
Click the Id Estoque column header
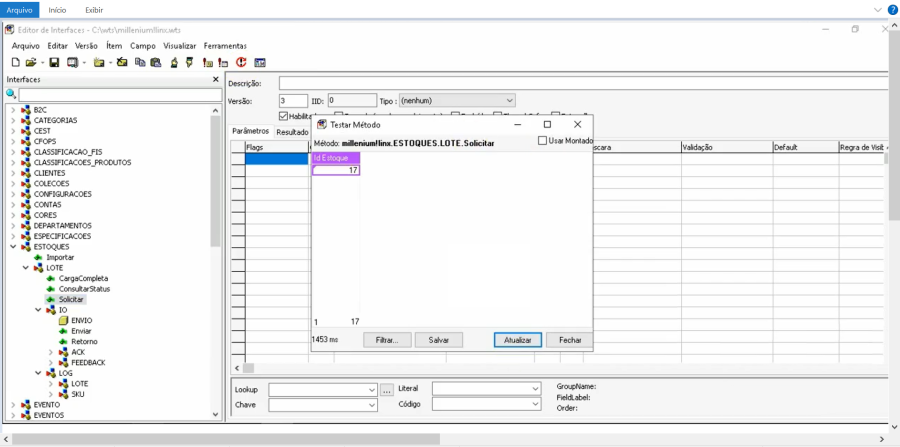[336, 158]
